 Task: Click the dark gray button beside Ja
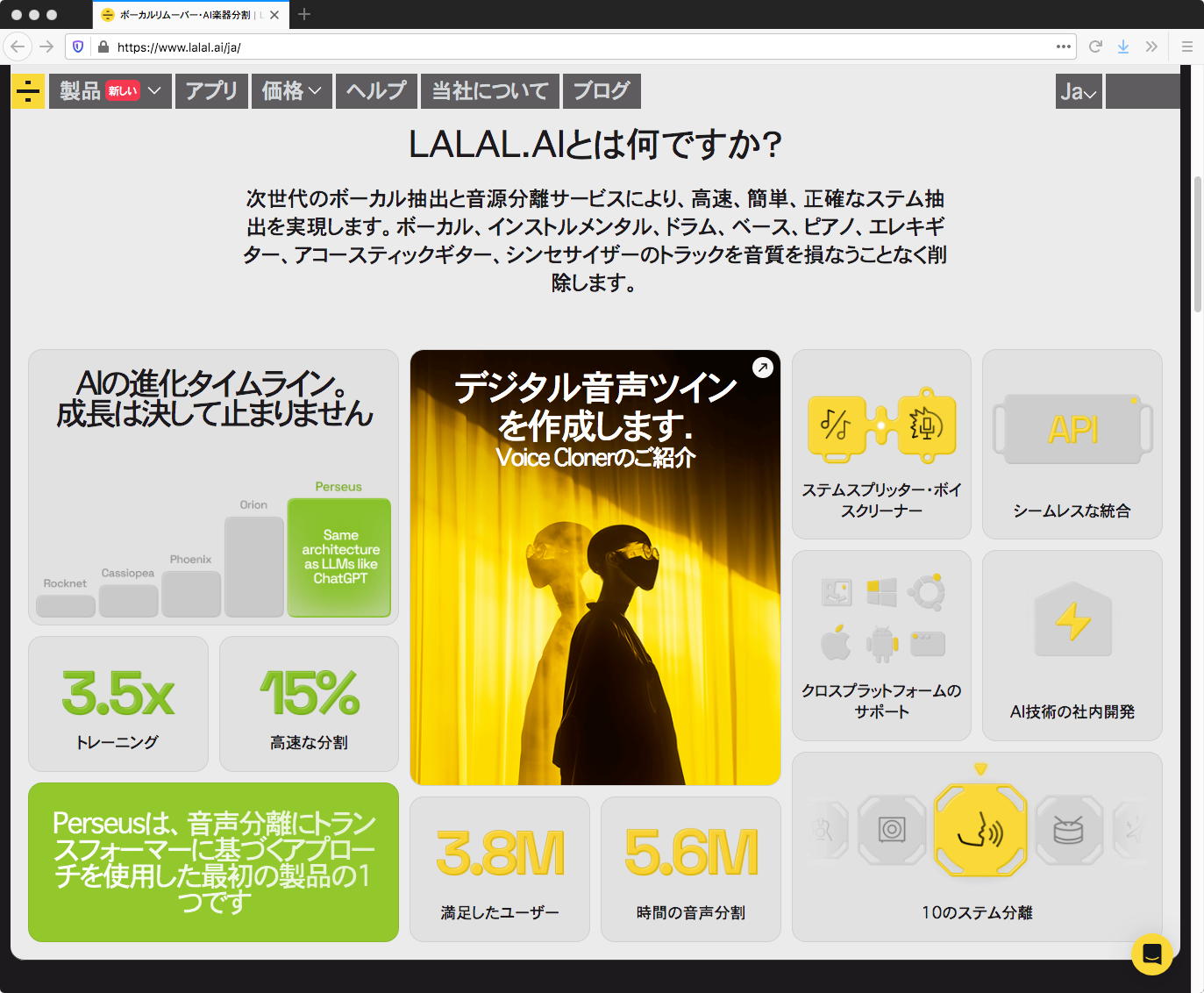(1143, 91)
